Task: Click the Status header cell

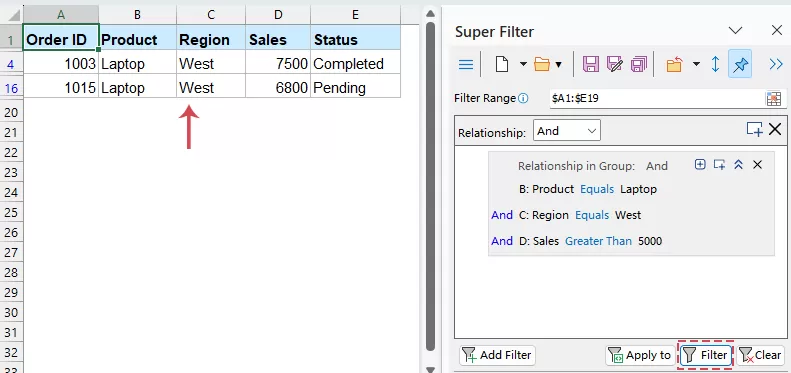Action: point(356,39)
